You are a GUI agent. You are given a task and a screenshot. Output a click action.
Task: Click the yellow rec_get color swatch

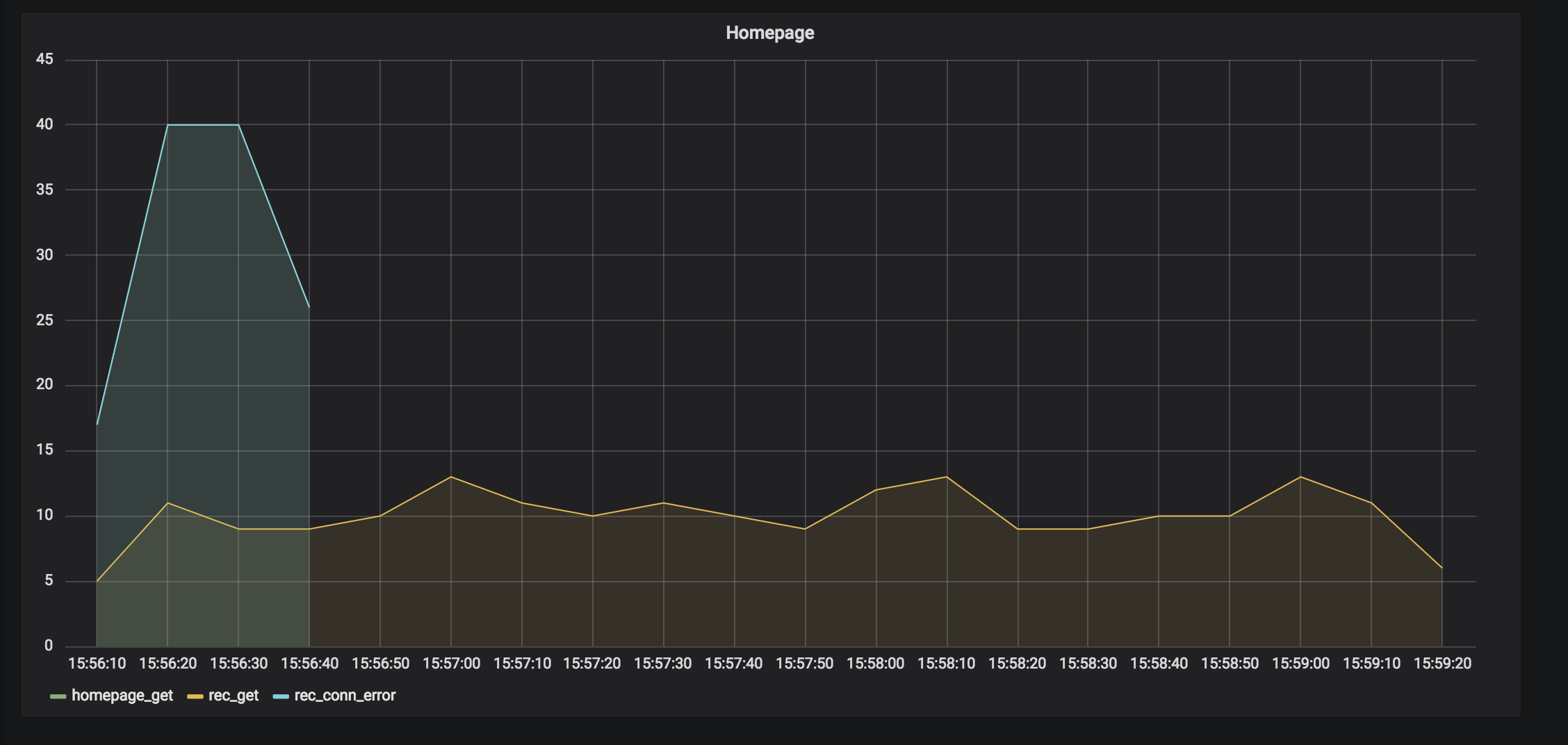coord(195,696)
